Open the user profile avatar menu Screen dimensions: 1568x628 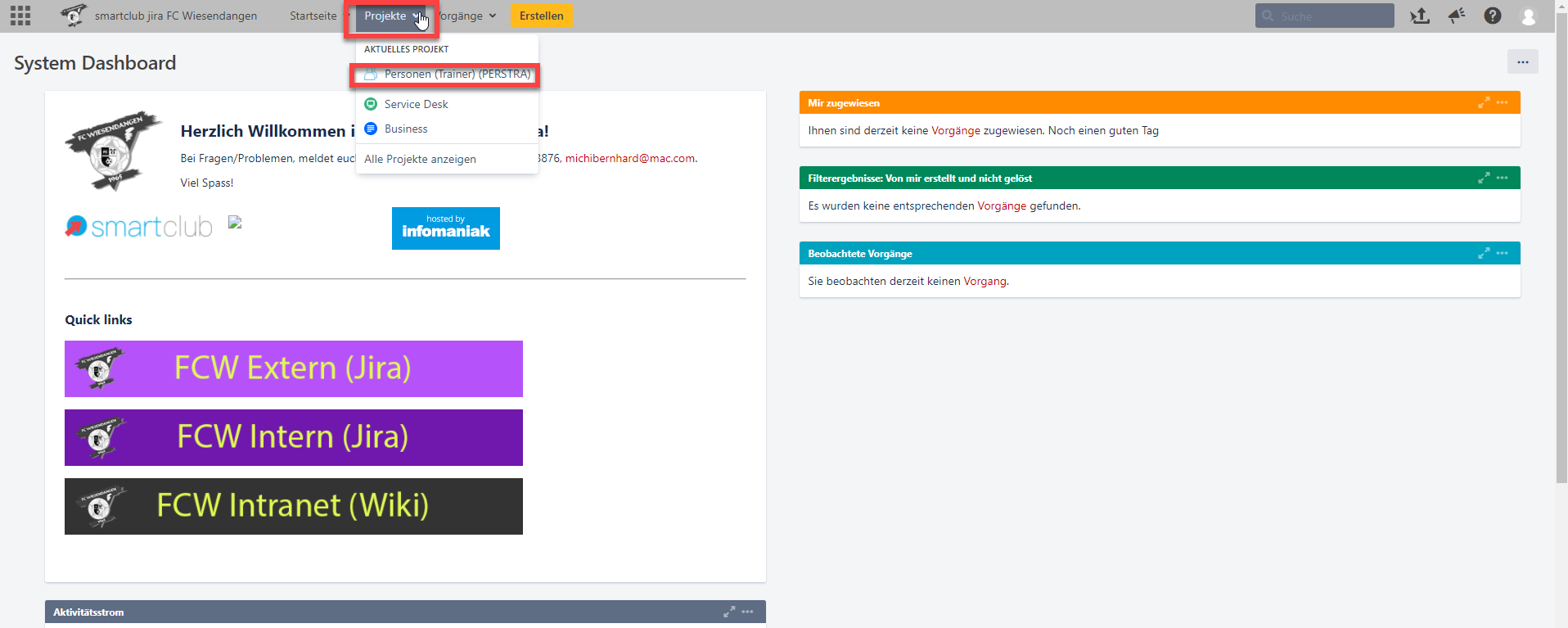point(1528,16)
